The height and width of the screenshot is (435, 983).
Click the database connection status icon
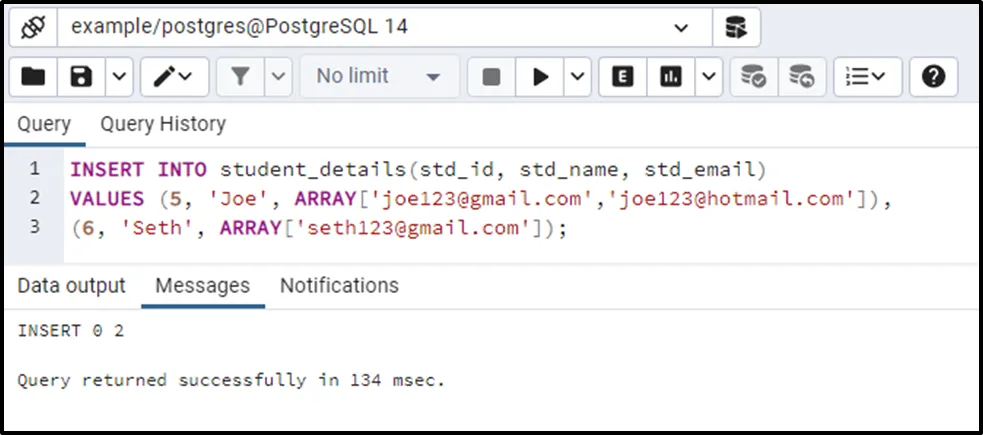[x=33, y=28]
